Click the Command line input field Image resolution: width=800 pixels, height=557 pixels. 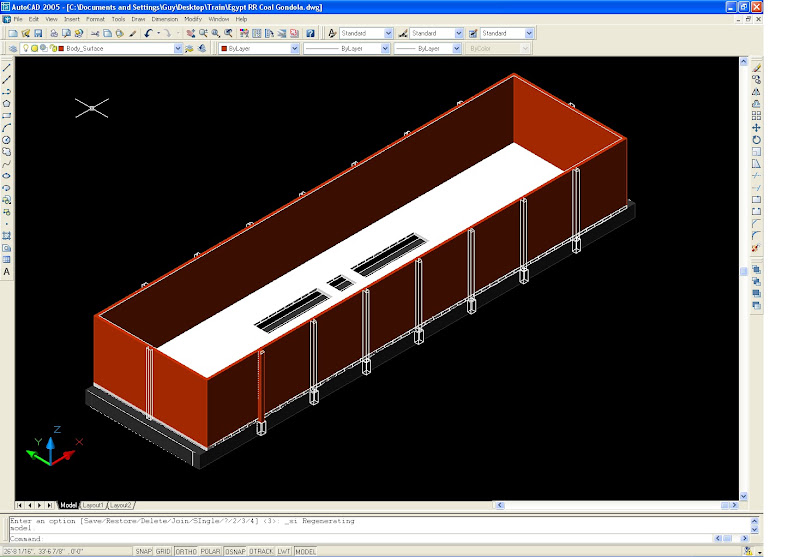pos(360,539)
